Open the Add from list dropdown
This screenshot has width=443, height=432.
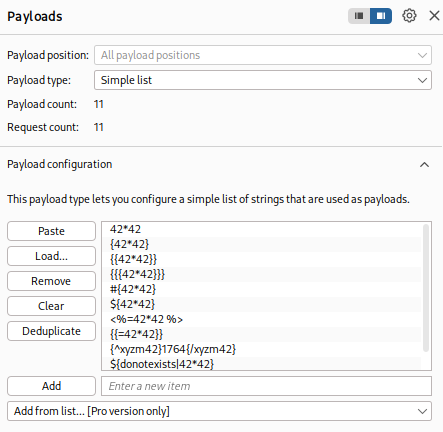pos(219,411)
